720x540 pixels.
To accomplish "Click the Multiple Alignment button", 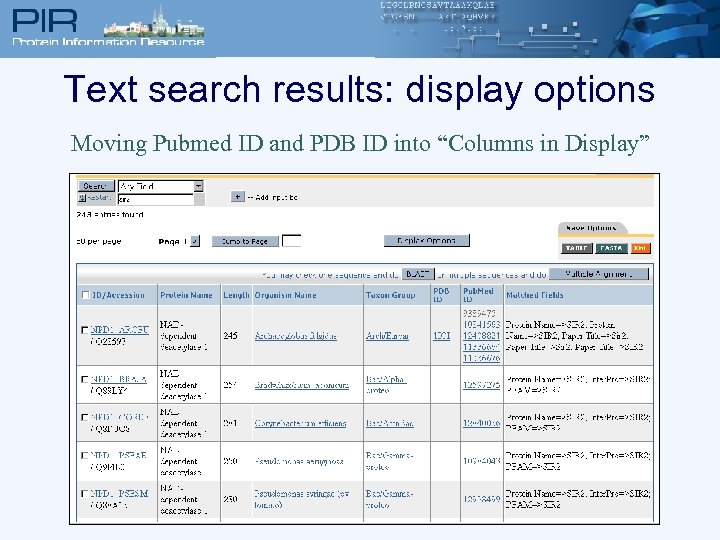I will pos(599,274).
